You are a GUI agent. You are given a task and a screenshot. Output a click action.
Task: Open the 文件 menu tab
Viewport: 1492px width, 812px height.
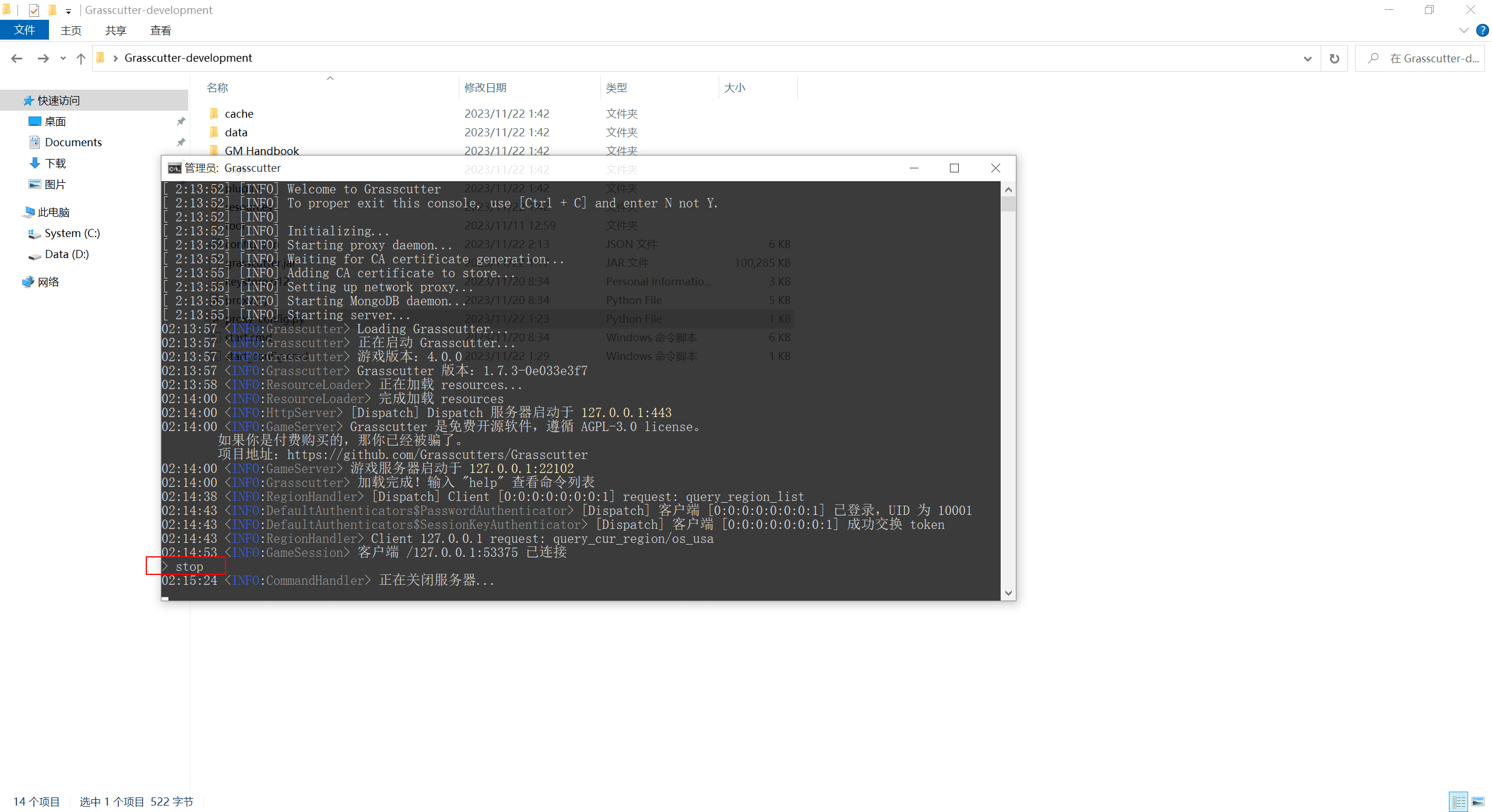pos(24,30)
